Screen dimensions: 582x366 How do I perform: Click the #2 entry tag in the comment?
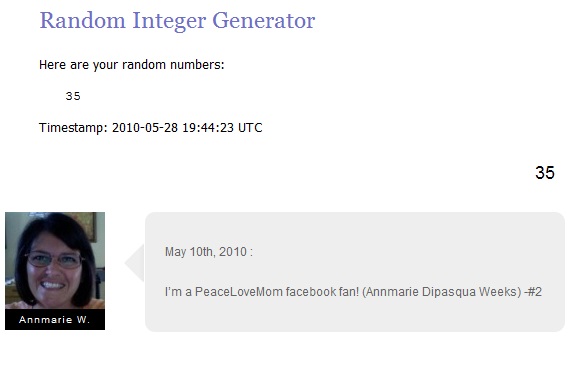pyautogui.click(x=534, y=292)
